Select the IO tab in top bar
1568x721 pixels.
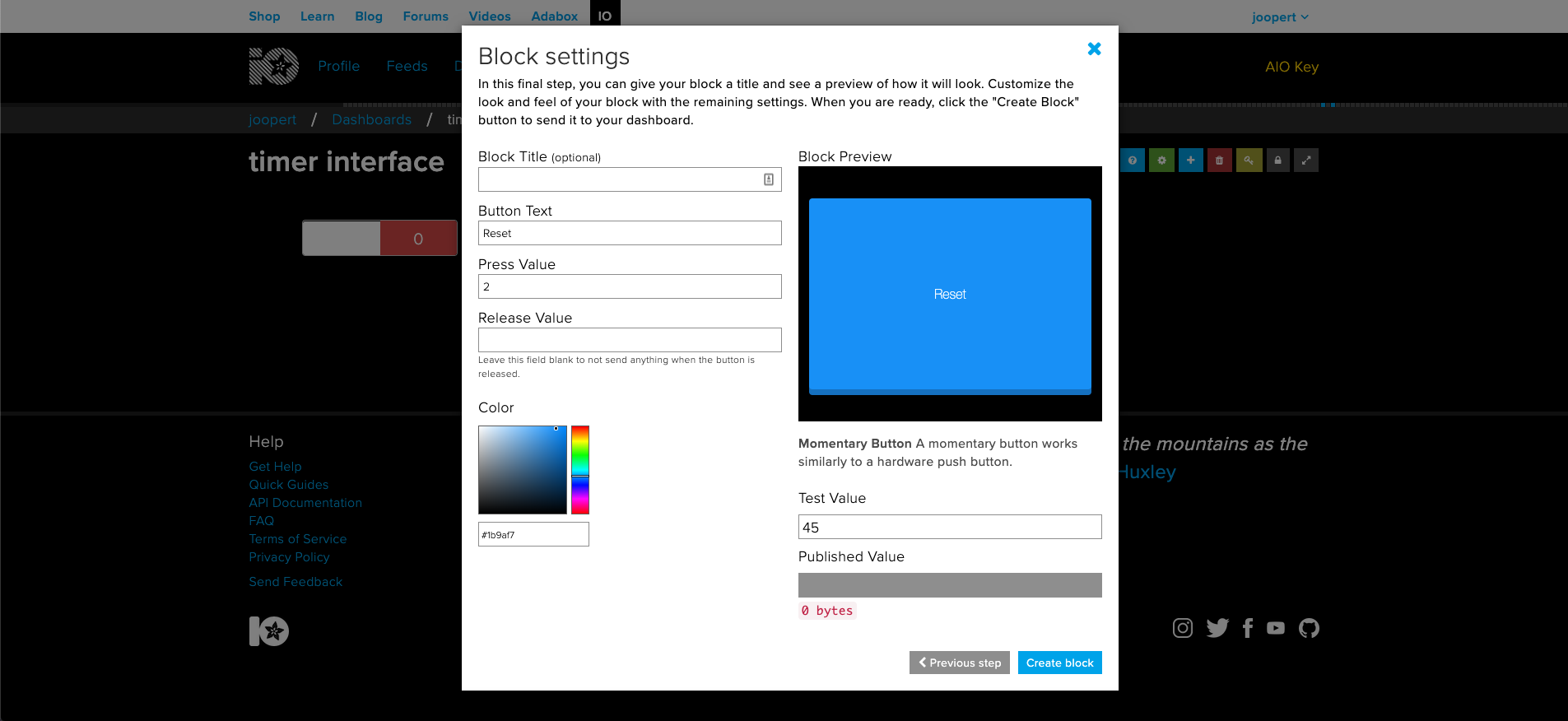click(x=605, y=16)
